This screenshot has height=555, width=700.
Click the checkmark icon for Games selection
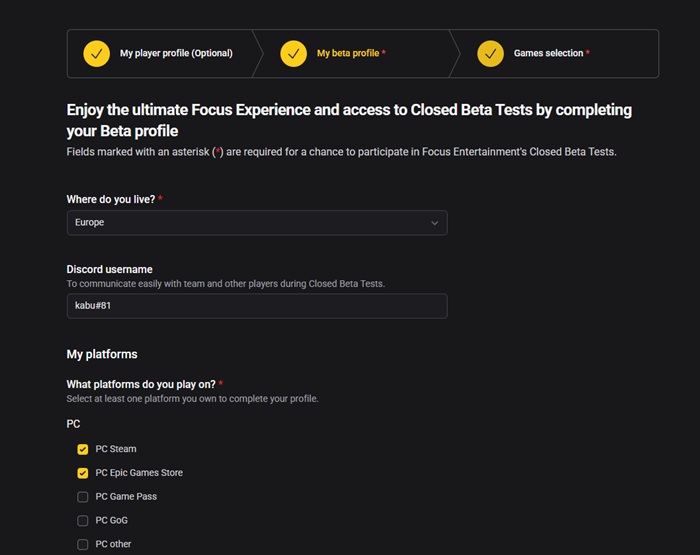tap(491, 53)
